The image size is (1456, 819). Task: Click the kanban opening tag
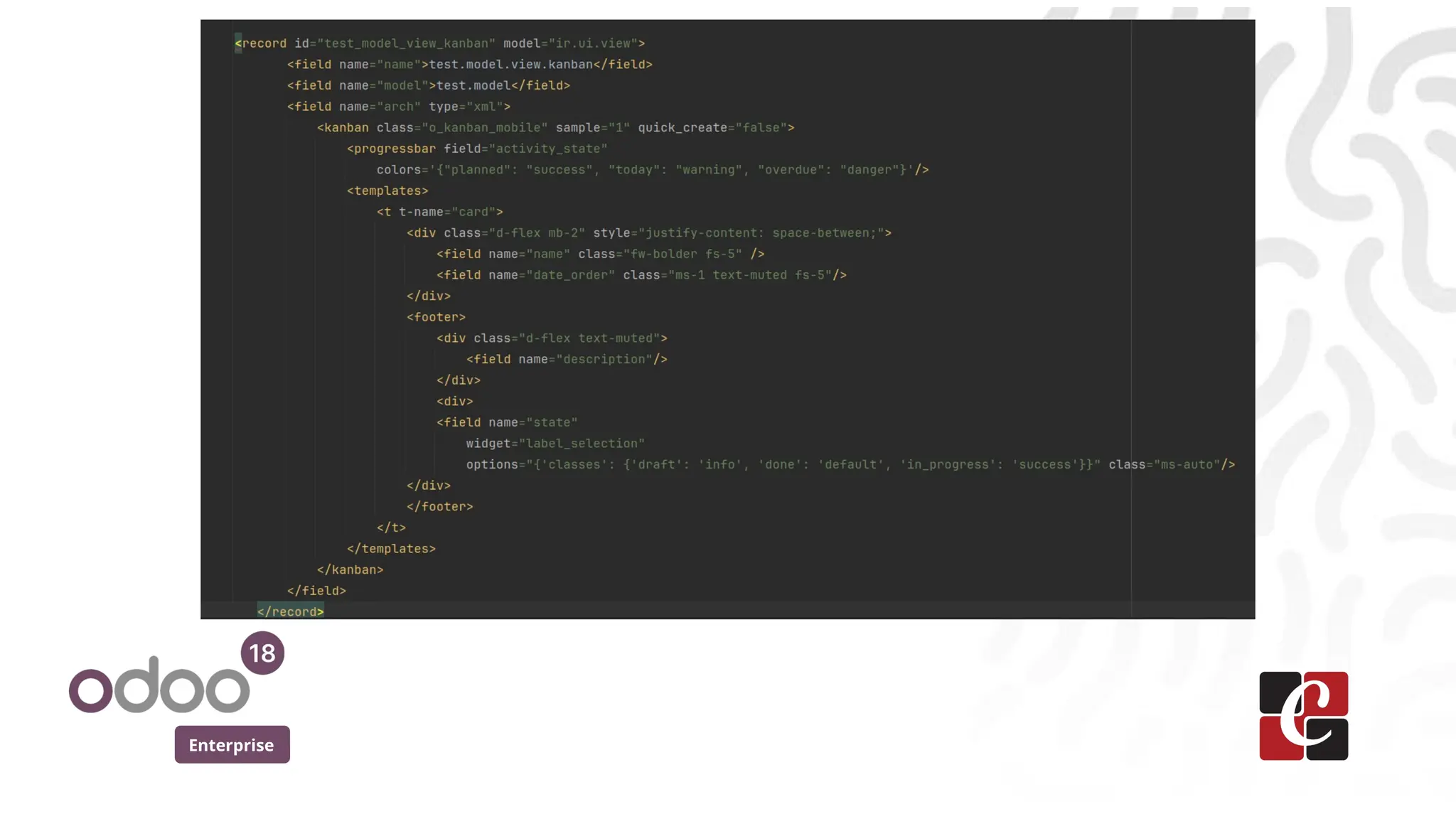343,128
